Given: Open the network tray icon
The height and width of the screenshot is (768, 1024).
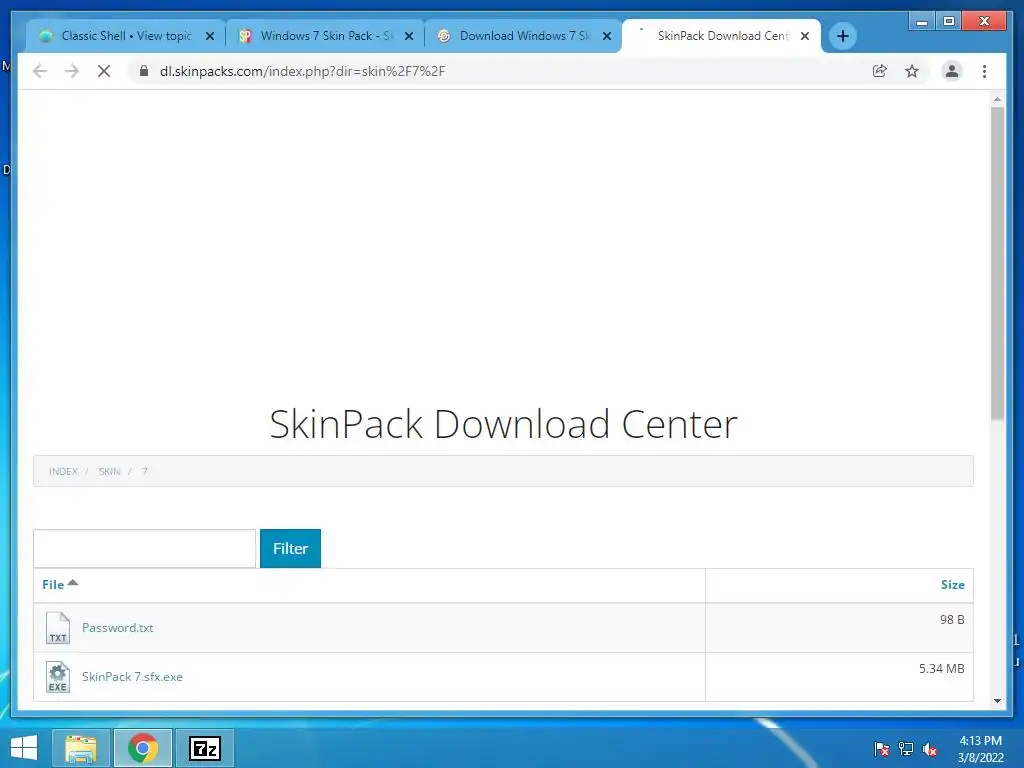Looking at the screenshot, I should pos(906,749).
